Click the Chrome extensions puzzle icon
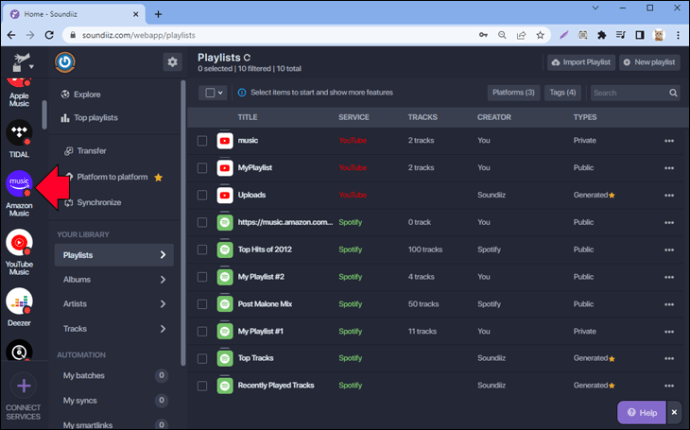Screen dimensions: 690x430 (x=602, y=35)
